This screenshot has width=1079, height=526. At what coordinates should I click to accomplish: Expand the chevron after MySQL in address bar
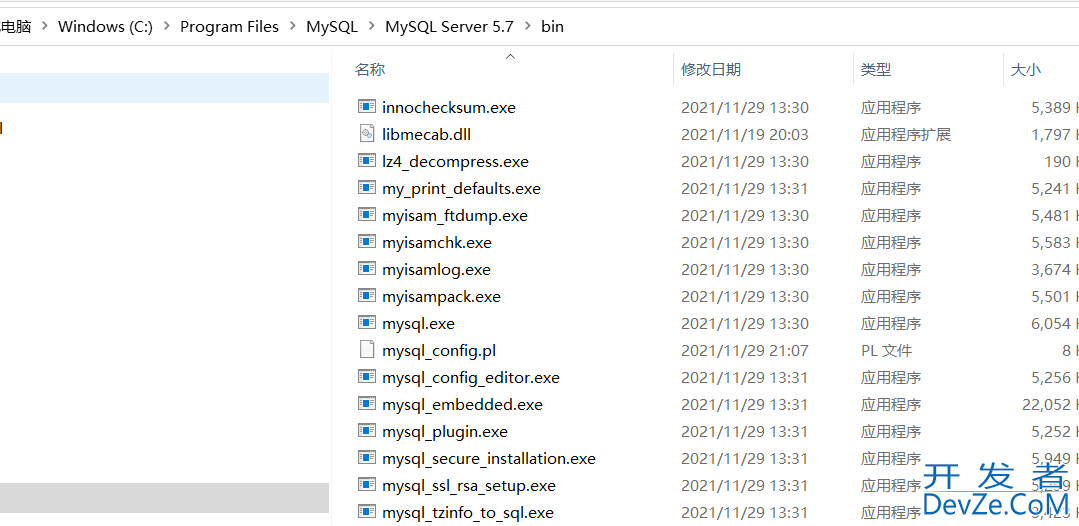coord(372,27)
